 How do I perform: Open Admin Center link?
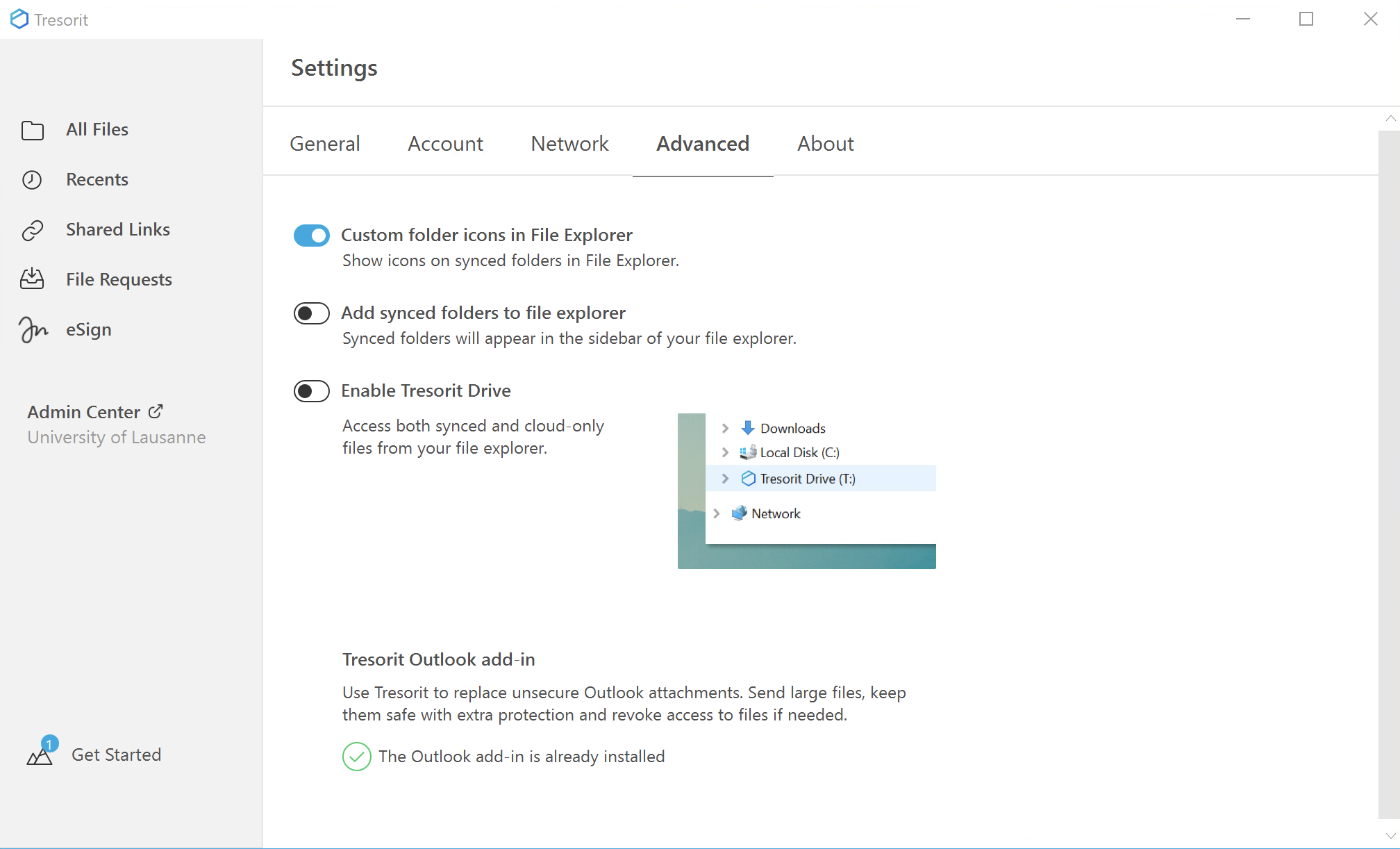(84, 412)
